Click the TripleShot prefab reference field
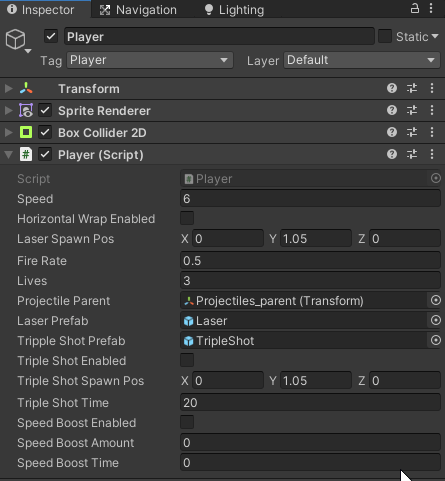This screenshot has height=481, width=445. click(305, 341)
